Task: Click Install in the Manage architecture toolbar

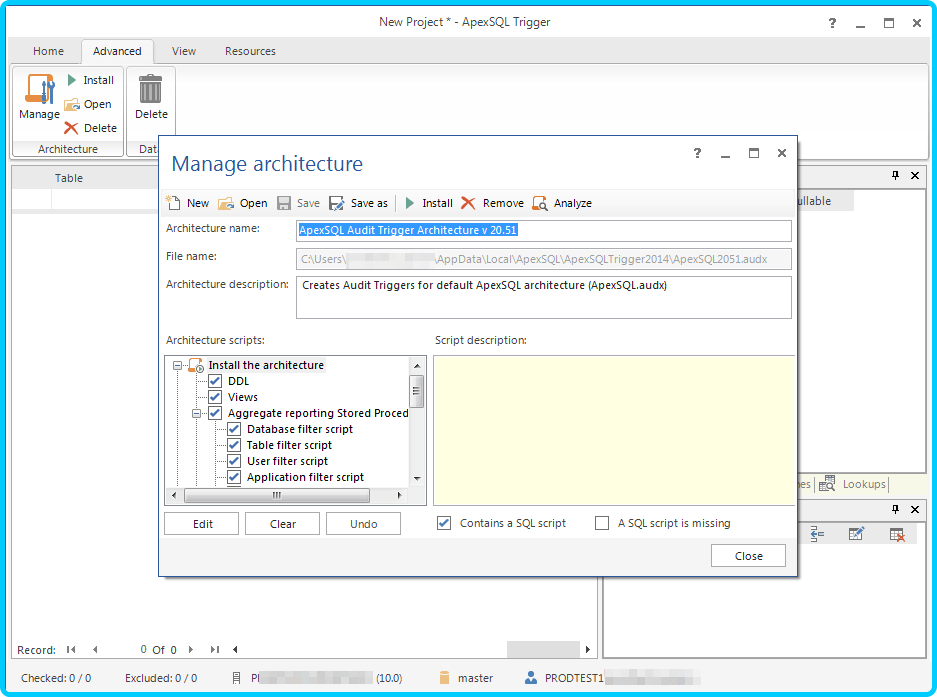Action: click(429, 203)
